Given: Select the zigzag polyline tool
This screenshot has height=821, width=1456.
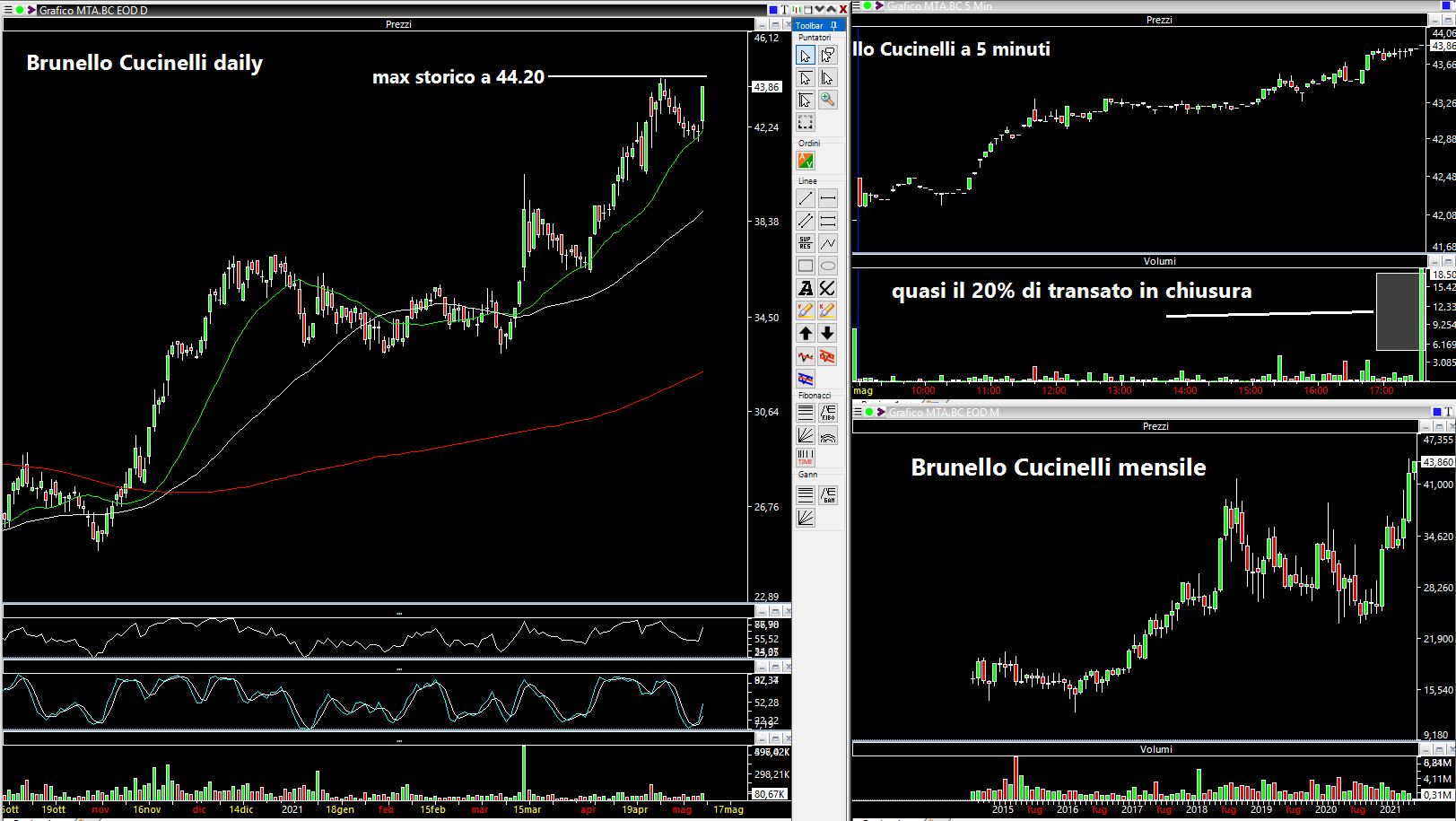Looking at the screenshot, I should 828,243.
